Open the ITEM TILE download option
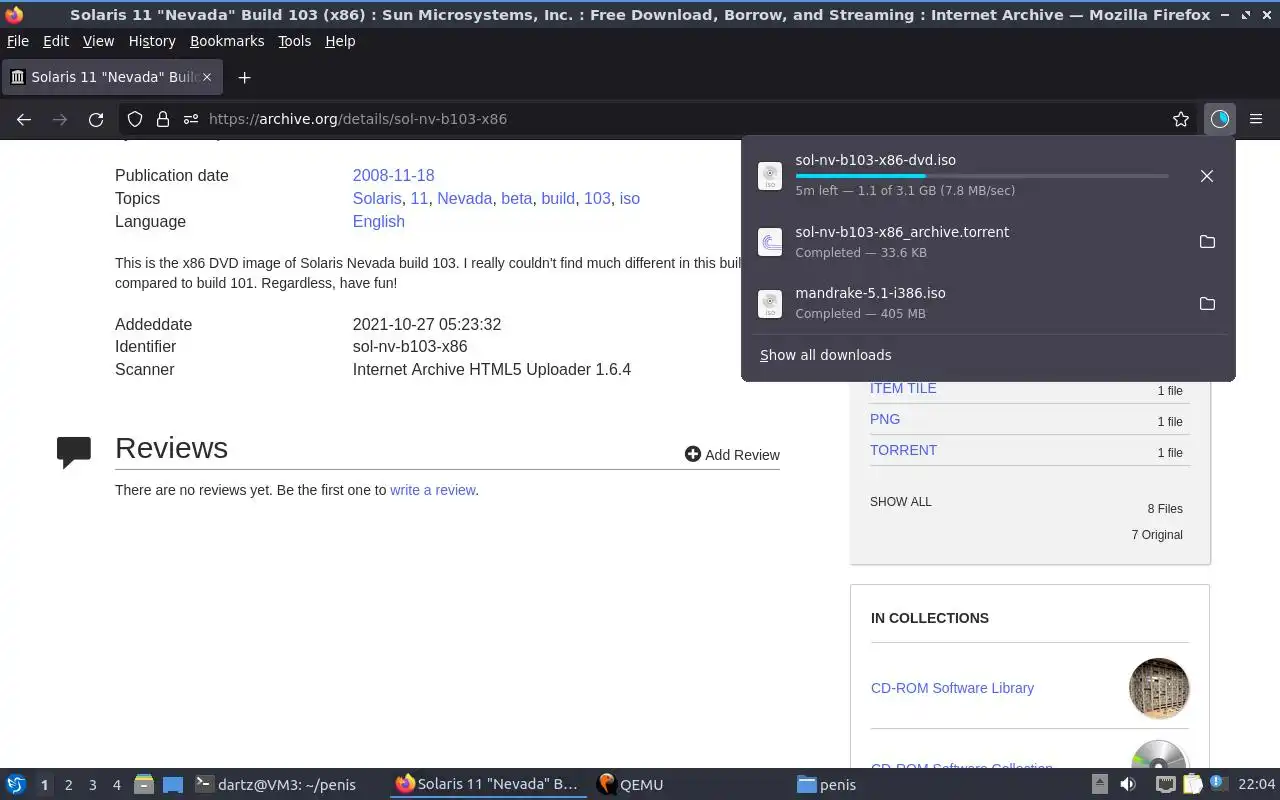 click(903, 388)
